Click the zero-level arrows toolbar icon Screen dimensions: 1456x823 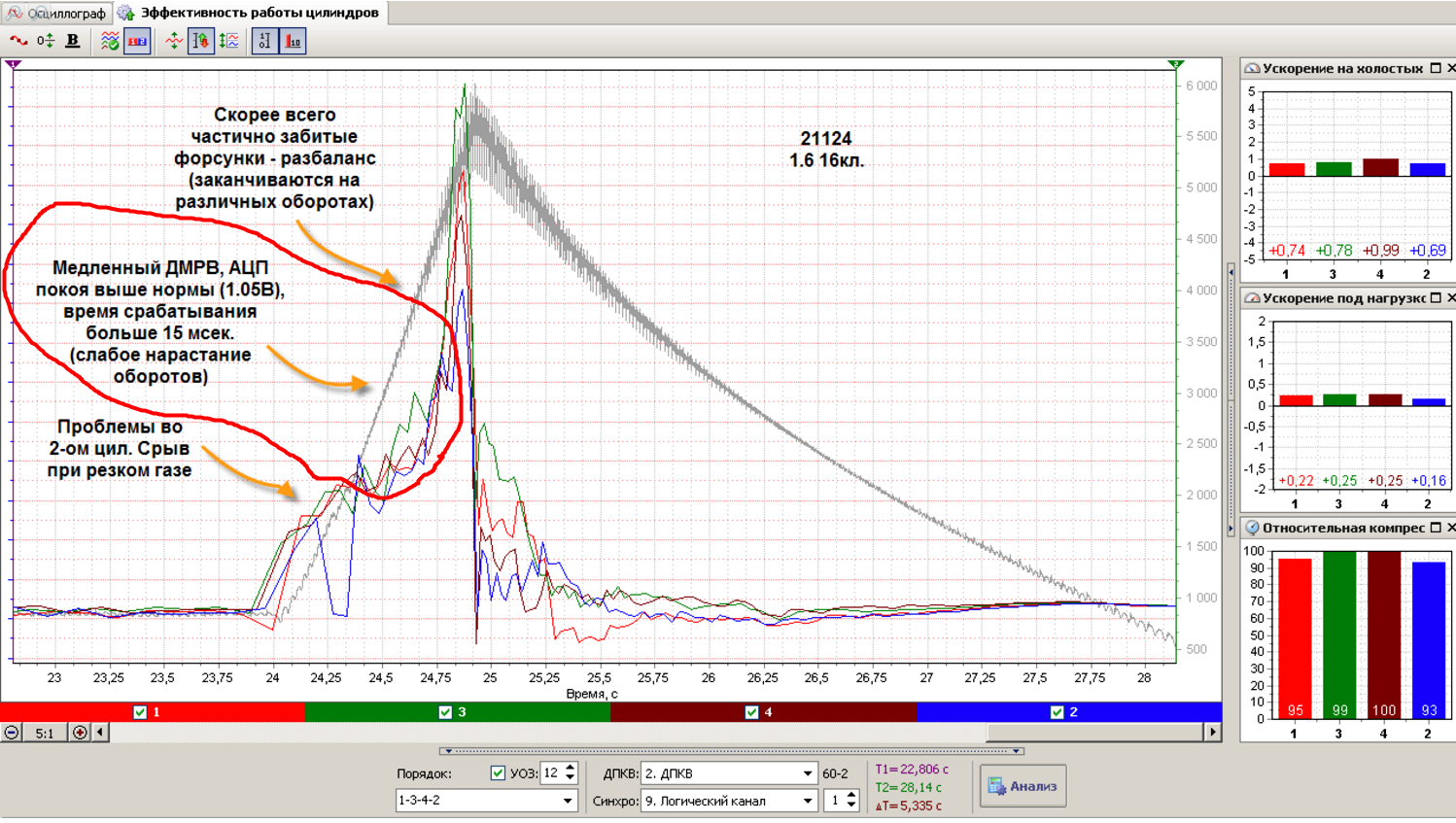click(46, 41)
